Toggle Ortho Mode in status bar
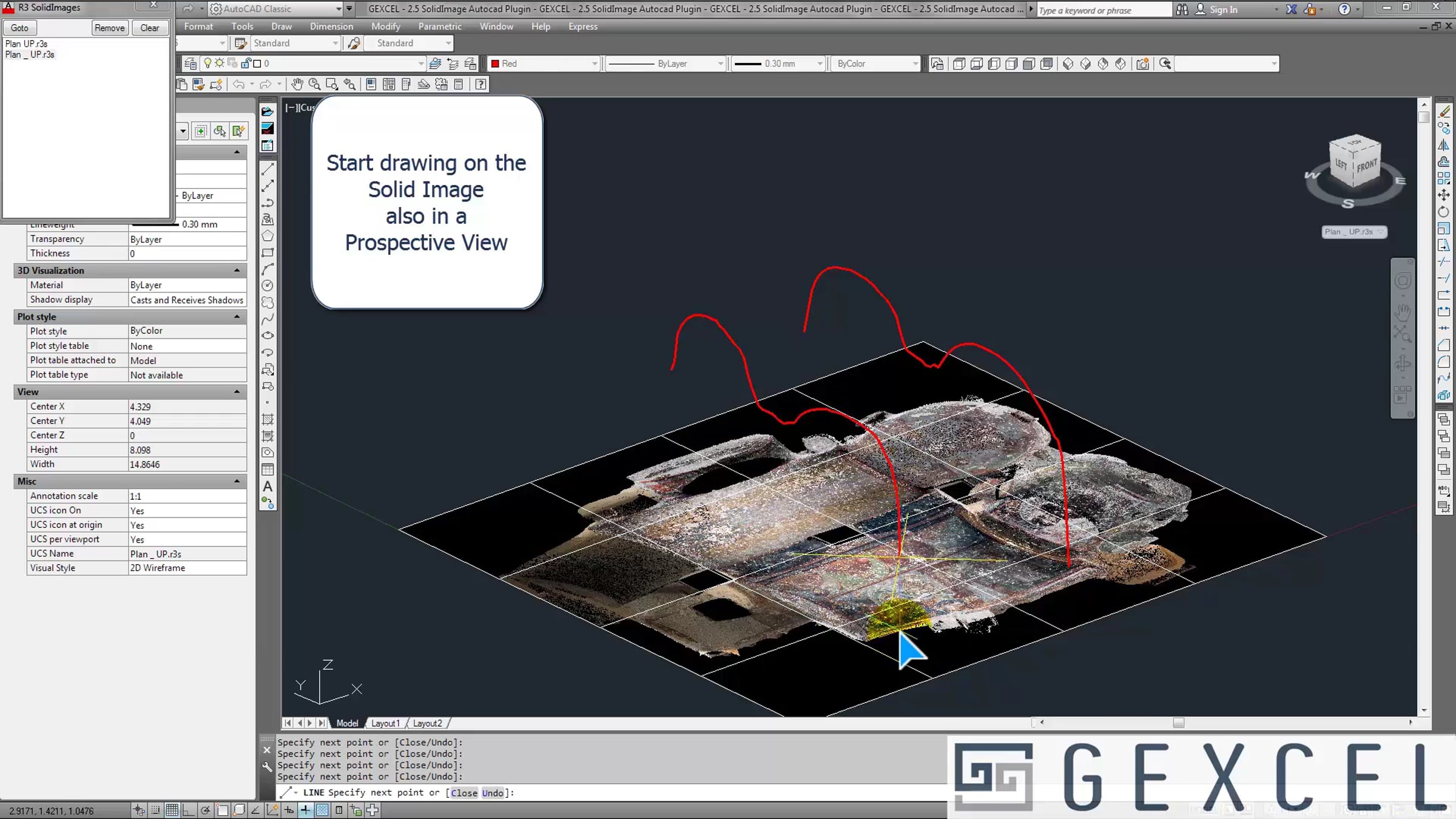The width and height of the screenshot is (1456, 819). point(189,810)
